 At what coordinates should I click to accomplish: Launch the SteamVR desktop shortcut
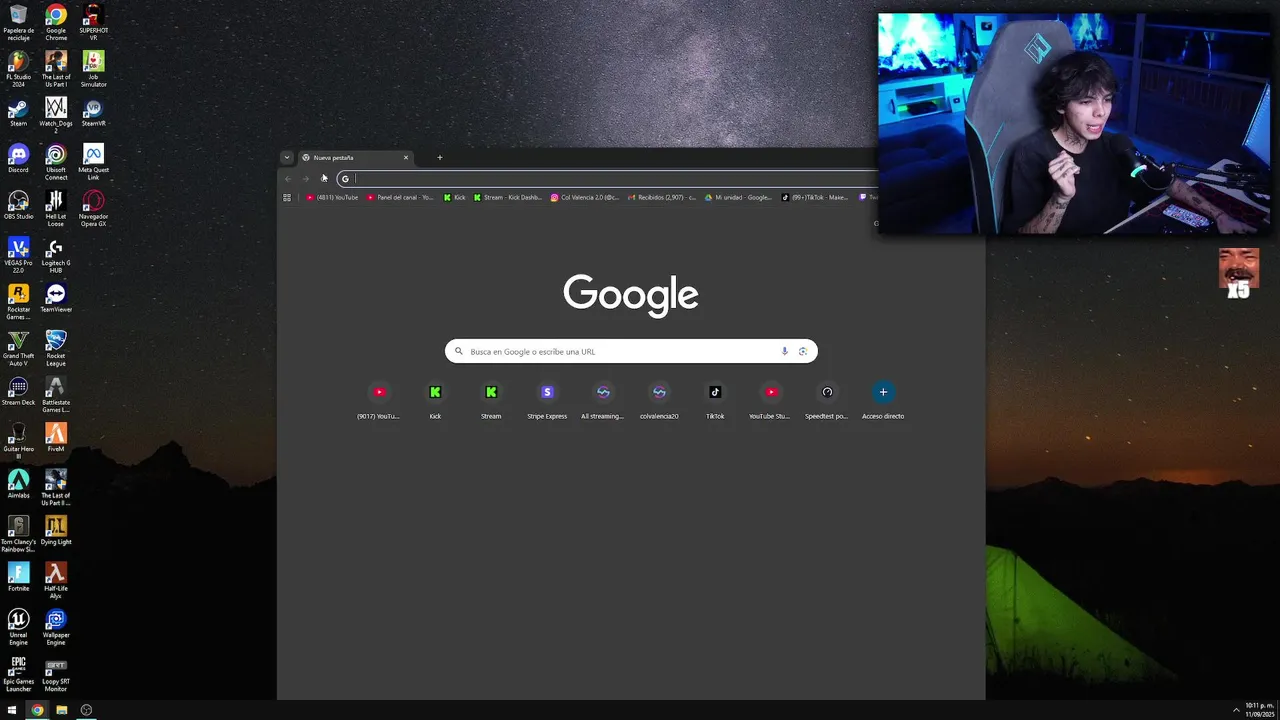click(93, 112)
